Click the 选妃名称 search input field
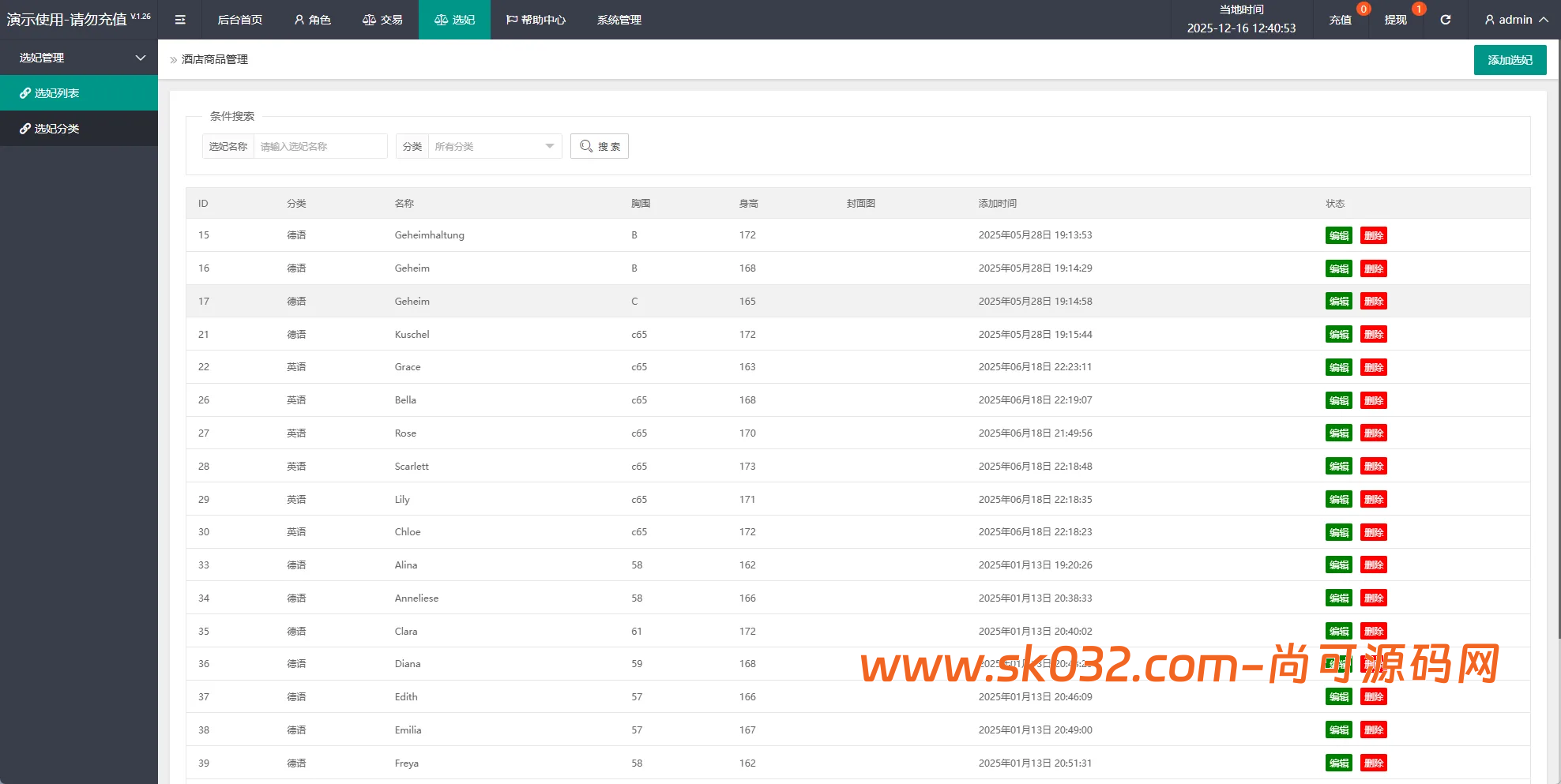 (x=320, y=146)
